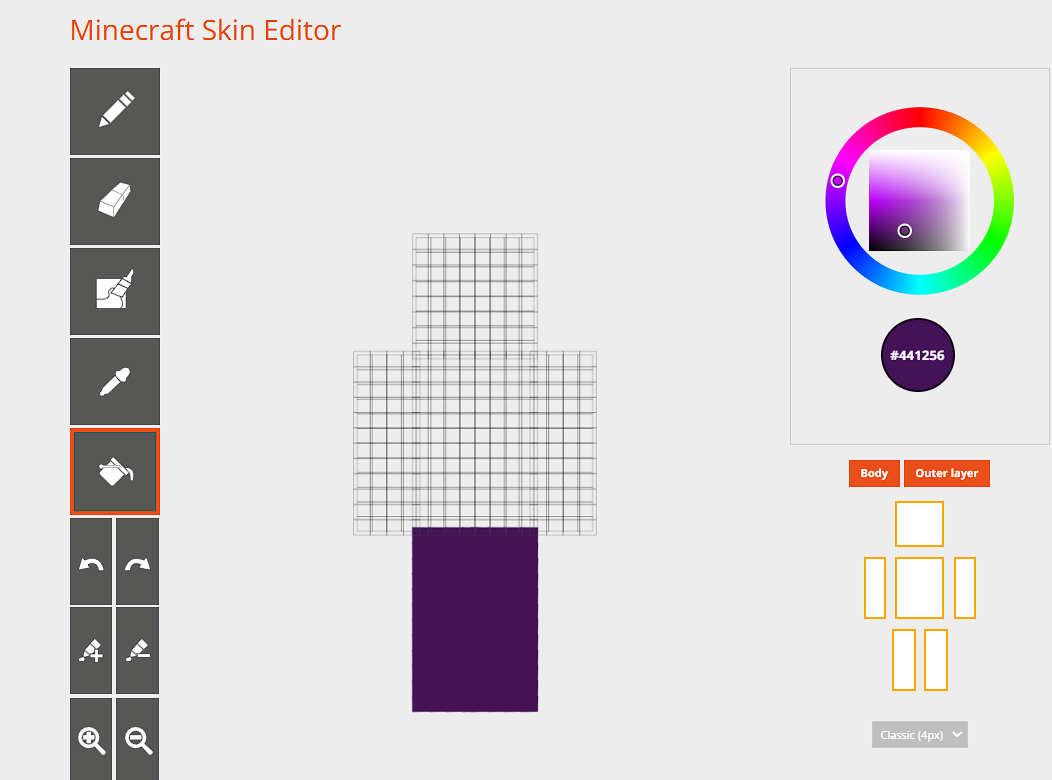Screen dimensions: 1052x780
Task: Click the Minecraft Skin Editor title
Action: (x=205, y=31)
